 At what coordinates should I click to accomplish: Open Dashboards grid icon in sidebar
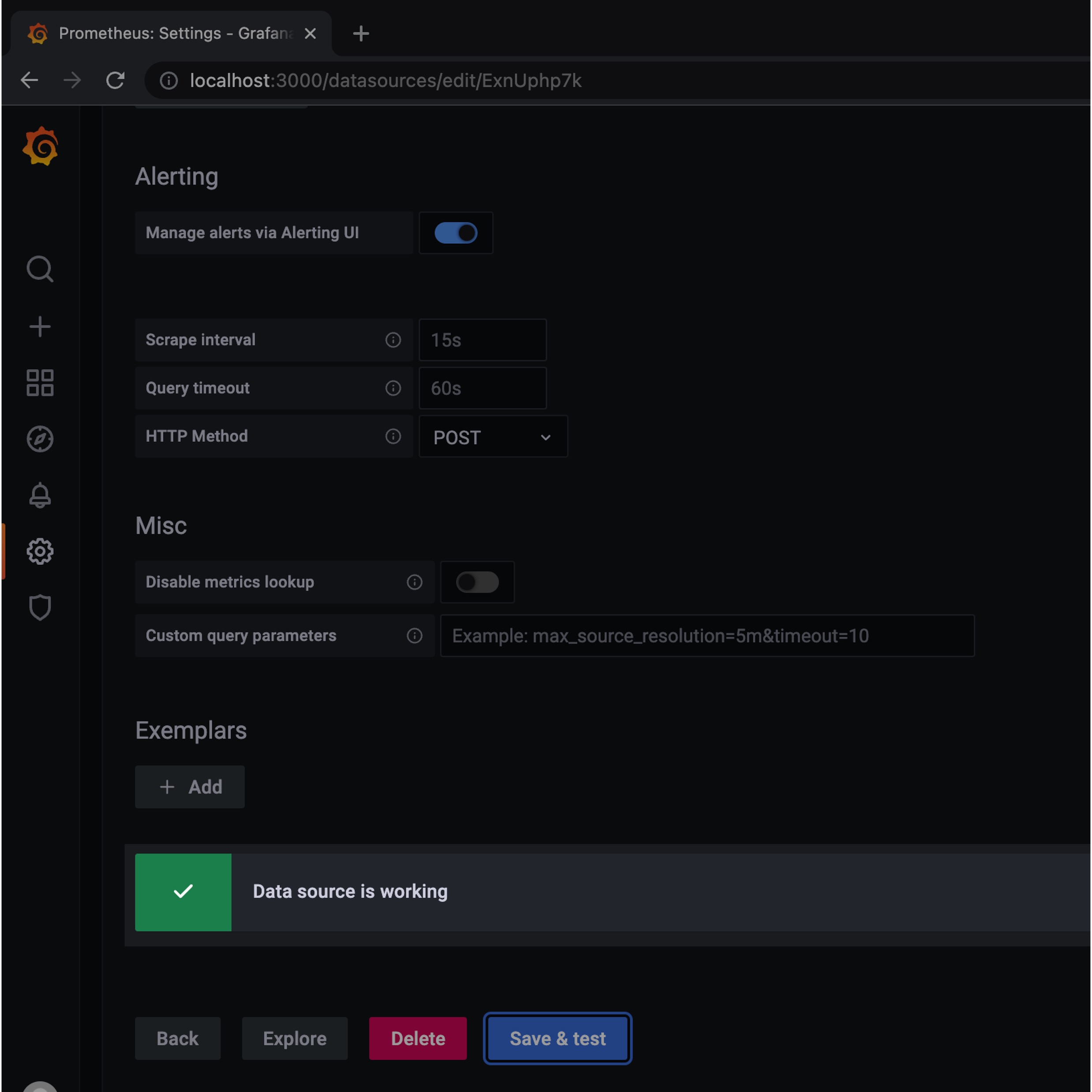40,383
